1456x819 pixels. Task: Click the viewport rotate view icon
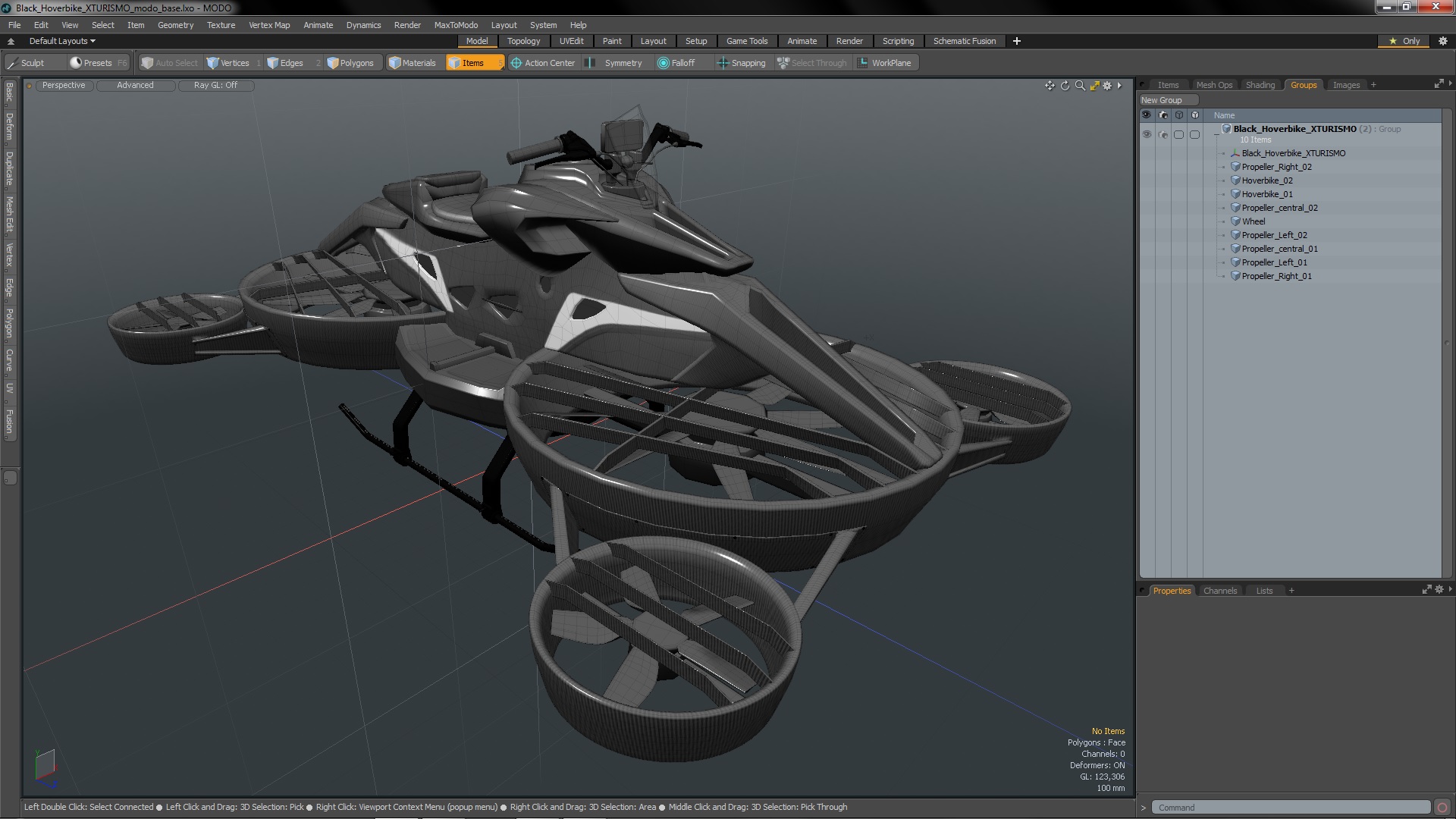1065,86
